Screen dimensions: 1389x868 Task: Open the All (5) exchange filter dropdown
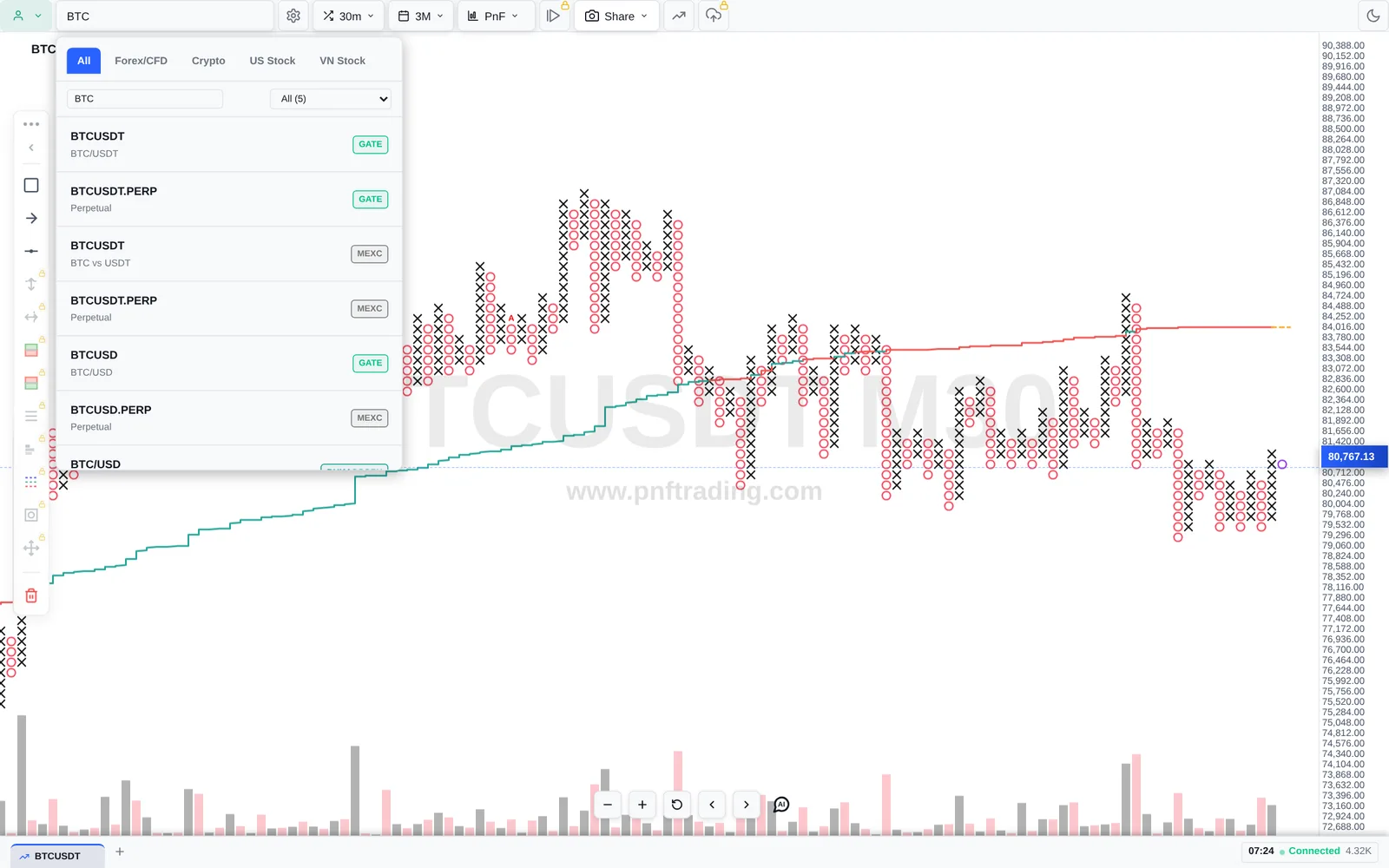[331, 99]
